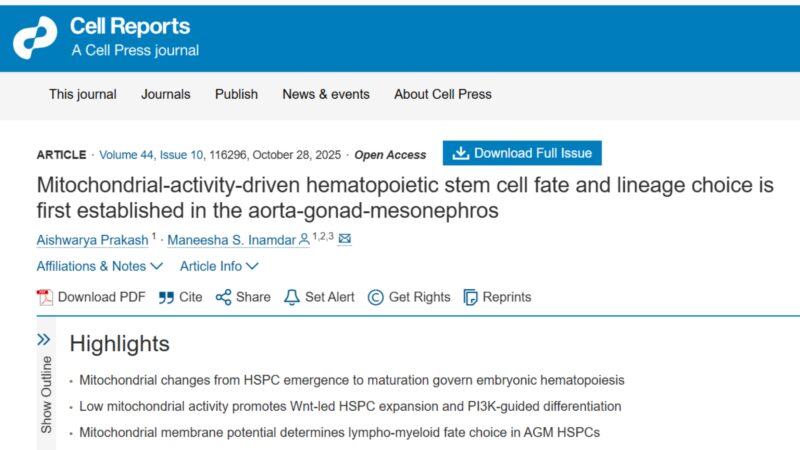The width and height of the screenshot is (800, 450).
Task: Click the Get Rights copyright icon
Action: [376, 297]
